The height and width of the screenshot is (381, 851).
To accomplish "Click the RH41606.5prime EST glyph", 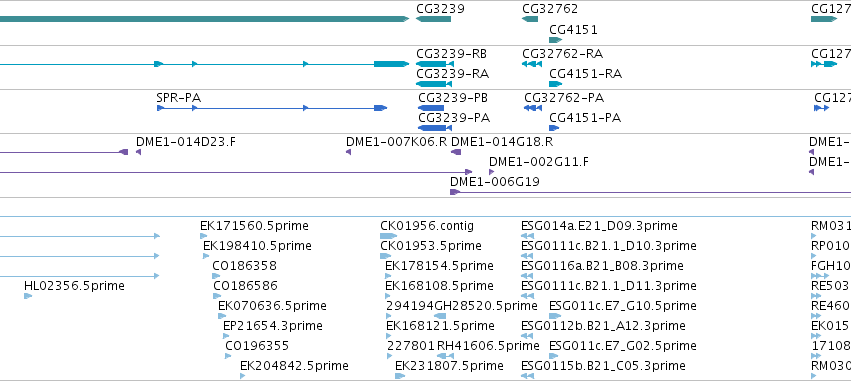I will coord(446,356).
